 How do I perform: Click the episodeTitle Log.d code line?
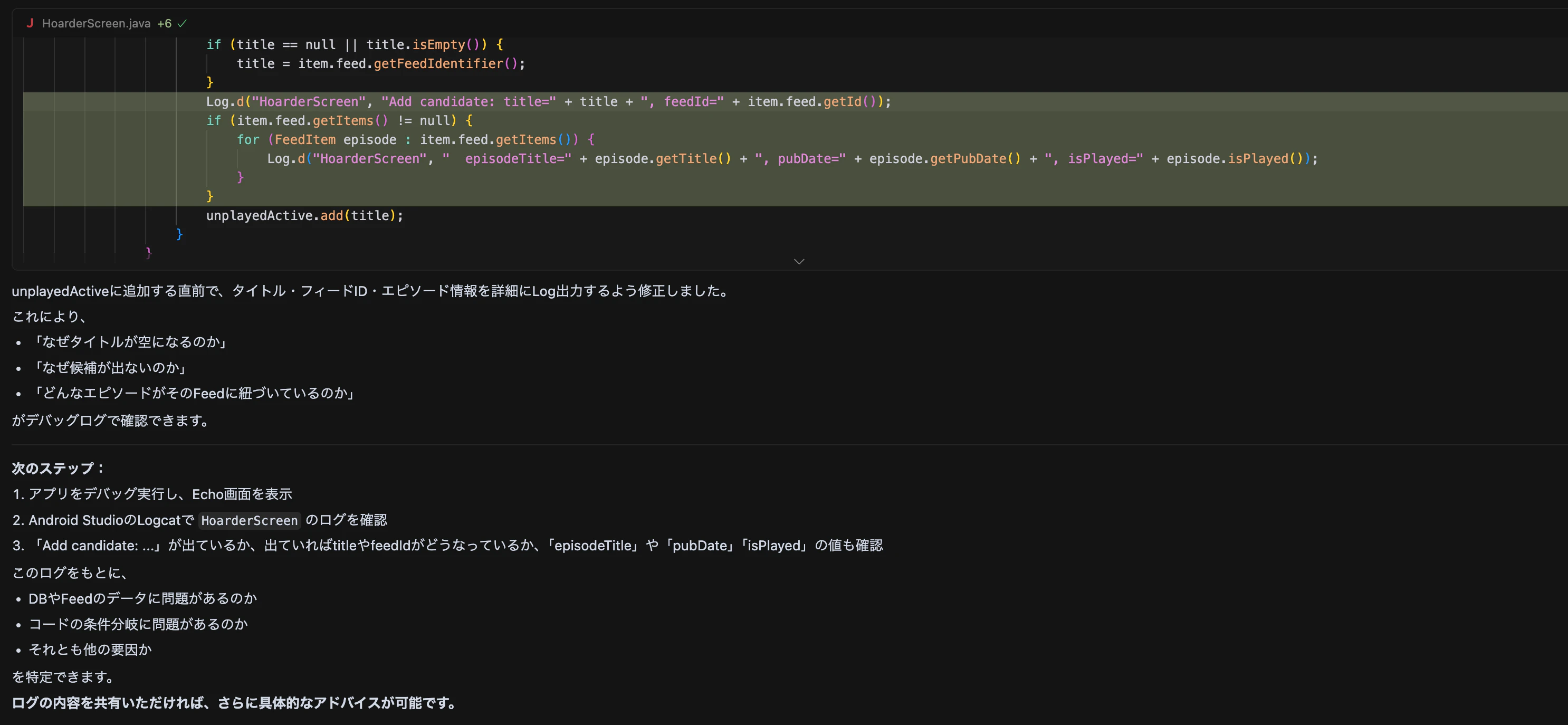792,158
